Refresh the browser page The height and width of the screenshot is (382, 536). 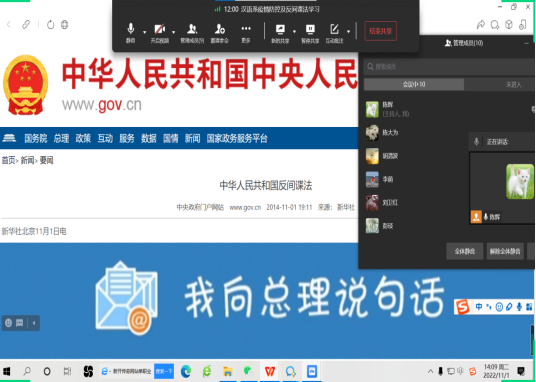pos(51,25)
